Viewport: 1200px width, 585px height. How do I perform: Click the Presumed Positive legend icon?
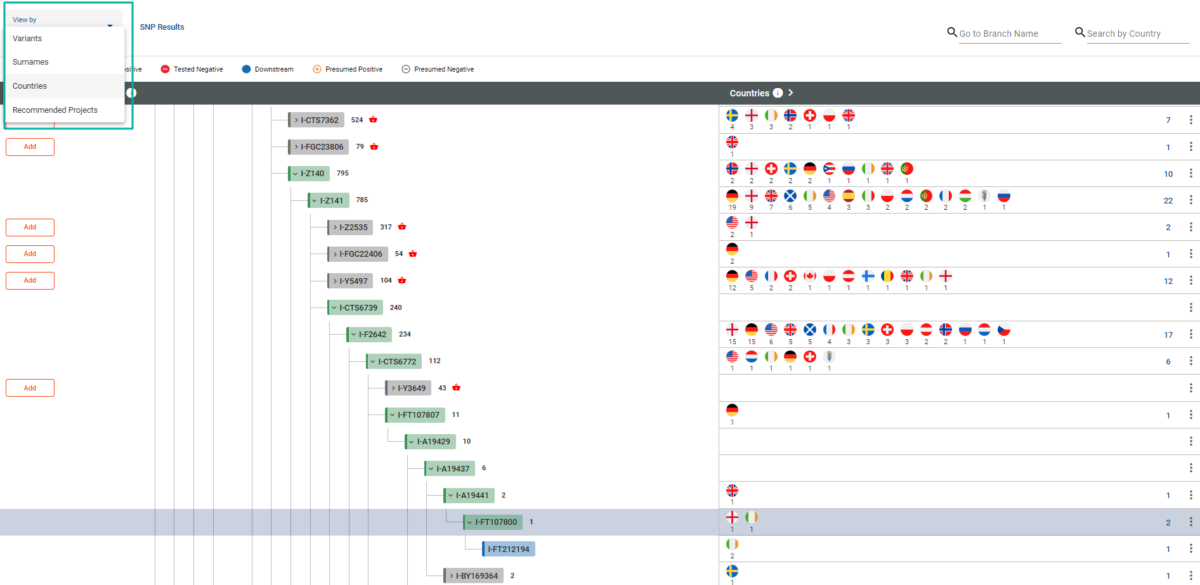point(317,69)
